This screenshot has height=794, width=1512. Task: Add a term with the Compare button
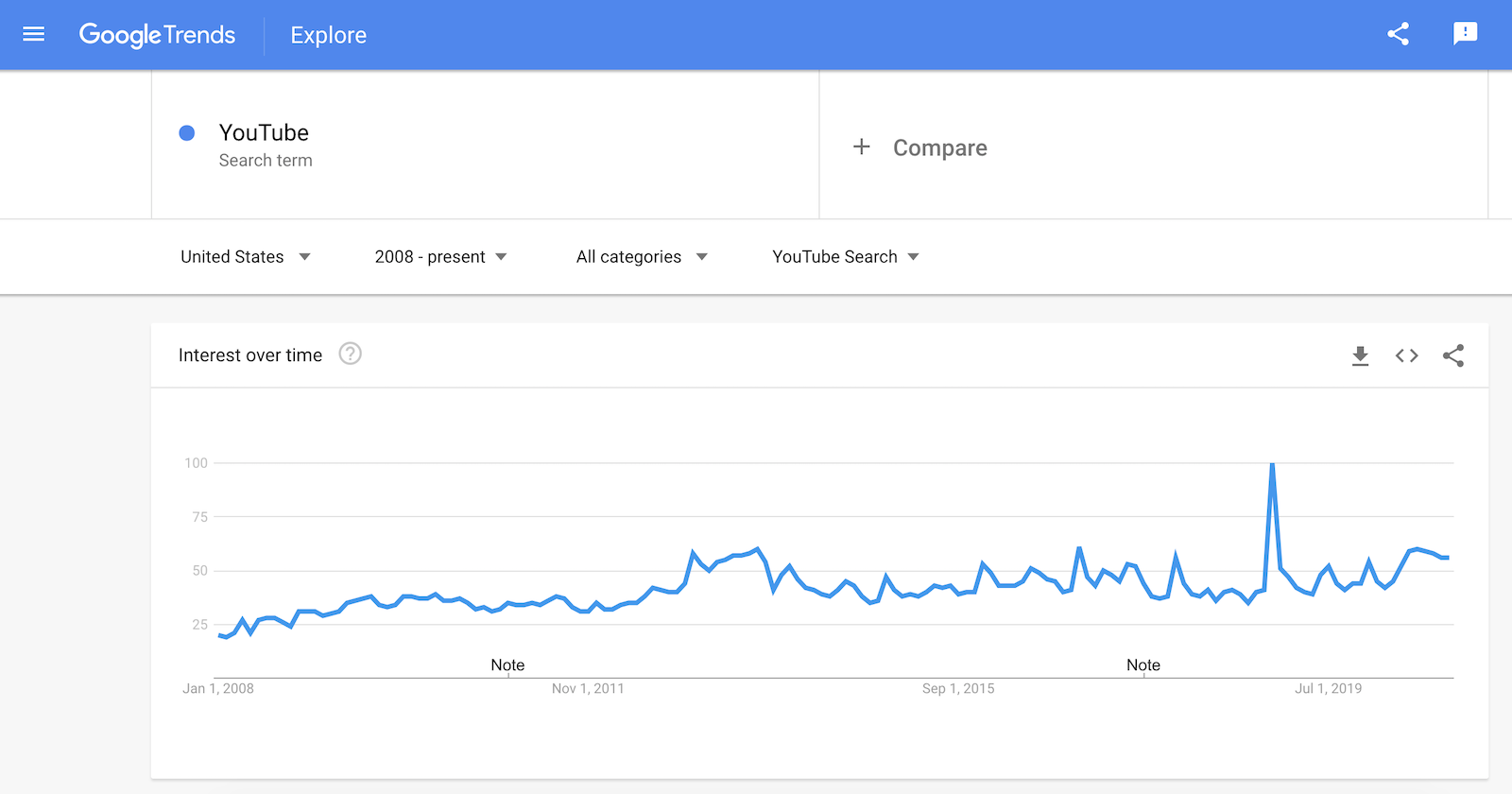920,147
